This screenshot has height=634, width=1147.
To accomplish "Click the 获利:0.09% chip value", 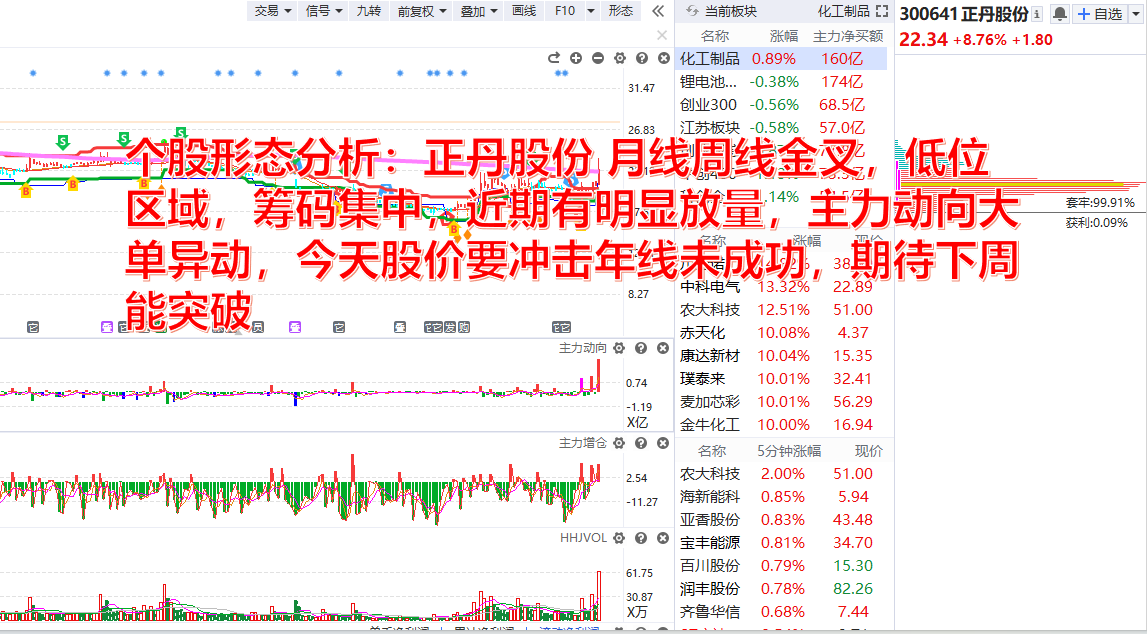I will [1097, 222].
